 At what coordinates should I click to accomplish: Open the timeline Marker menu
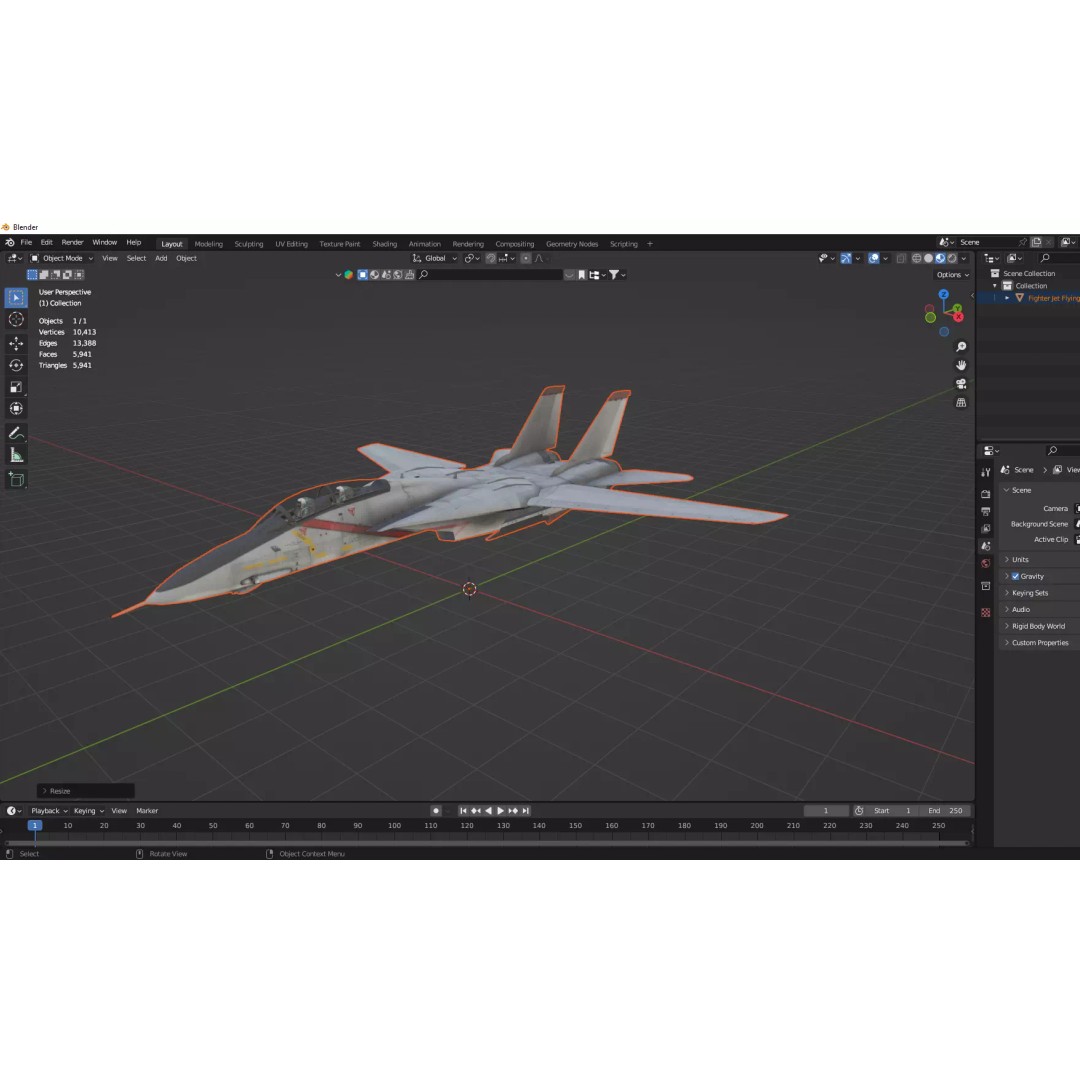[x=147, y=811]
